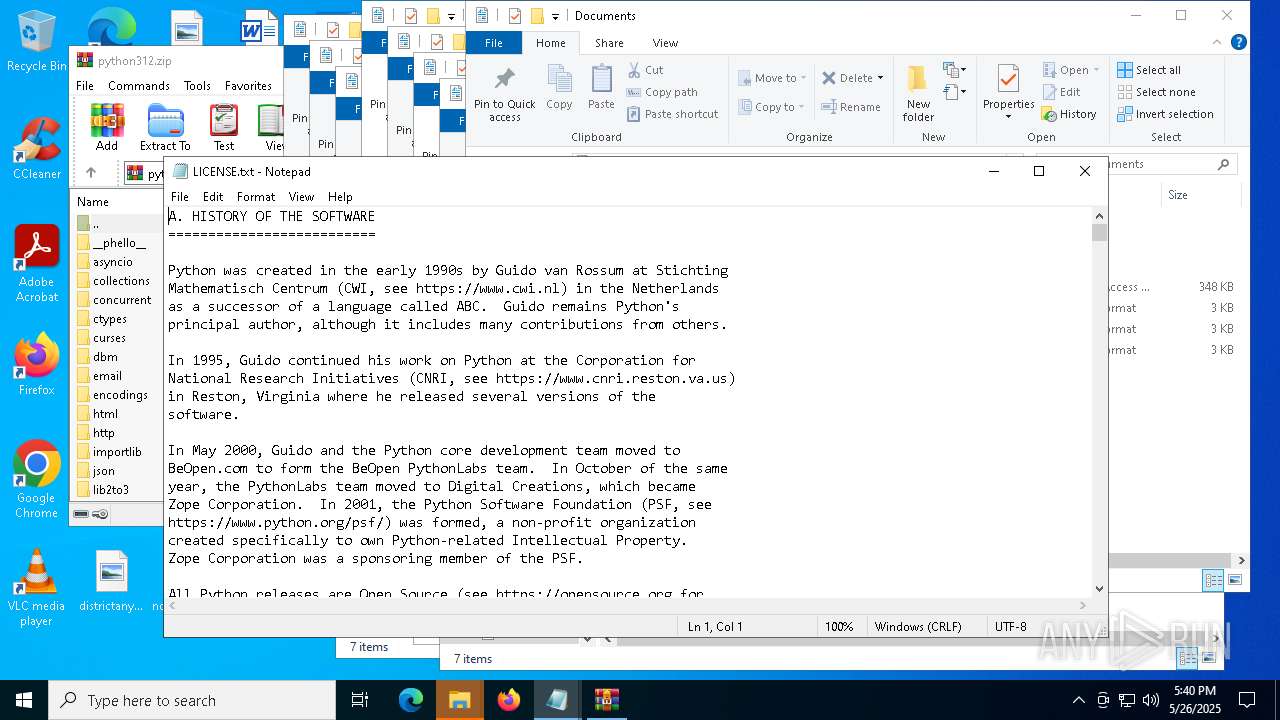
Task: Click New folder icon in ribbon
Action: (918, 94)
